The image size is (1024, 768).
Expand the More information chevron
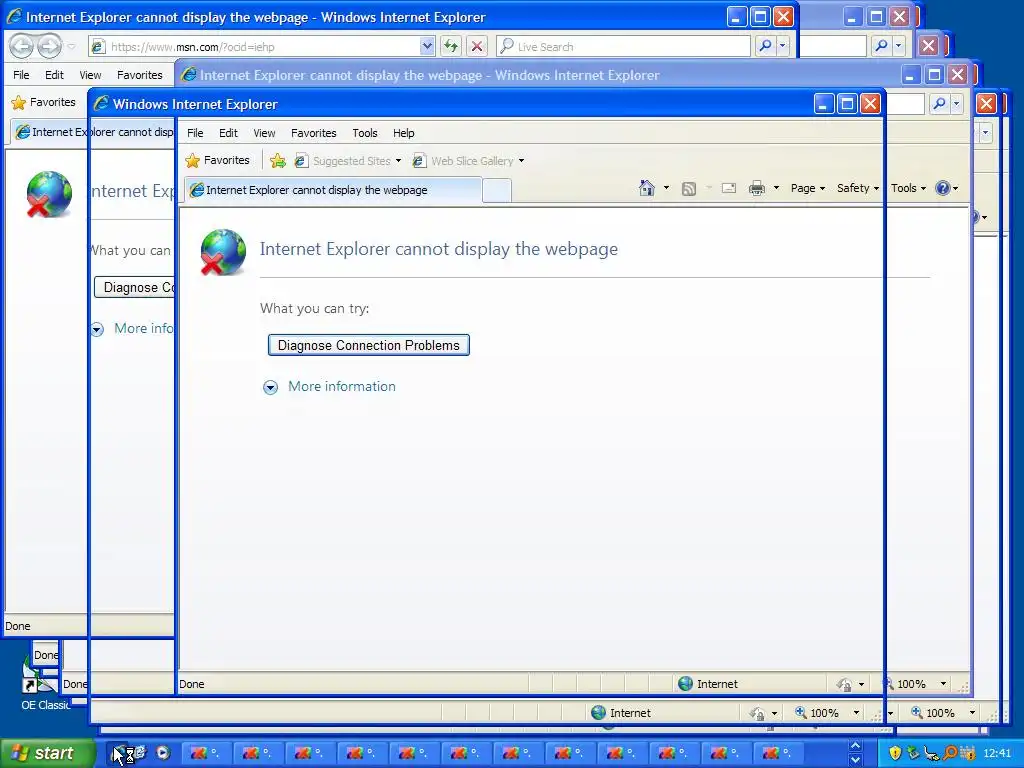click(270, 387)
